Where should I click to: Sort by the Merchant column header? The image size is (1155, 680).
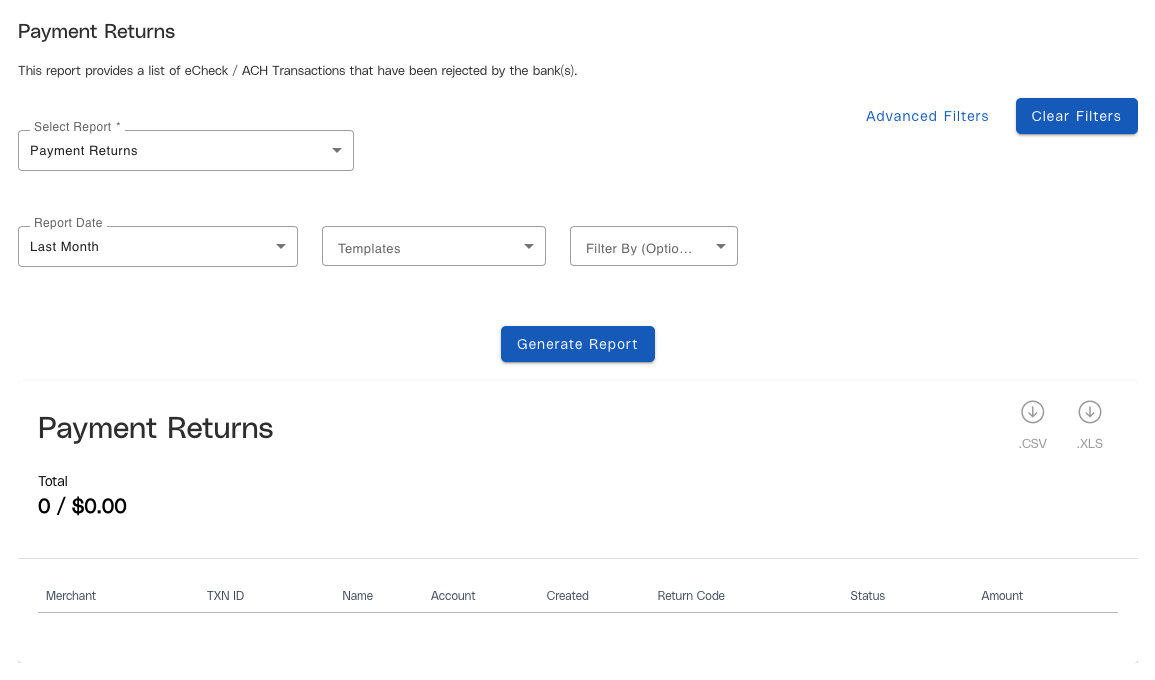[x=71, y=596]
